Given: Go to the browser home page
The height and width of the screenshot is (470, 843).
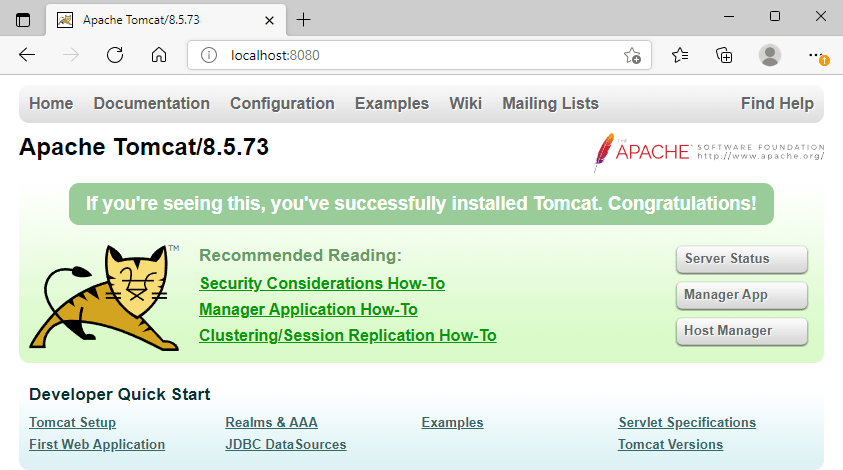Looking at the screenshot, I should (158, 55).
